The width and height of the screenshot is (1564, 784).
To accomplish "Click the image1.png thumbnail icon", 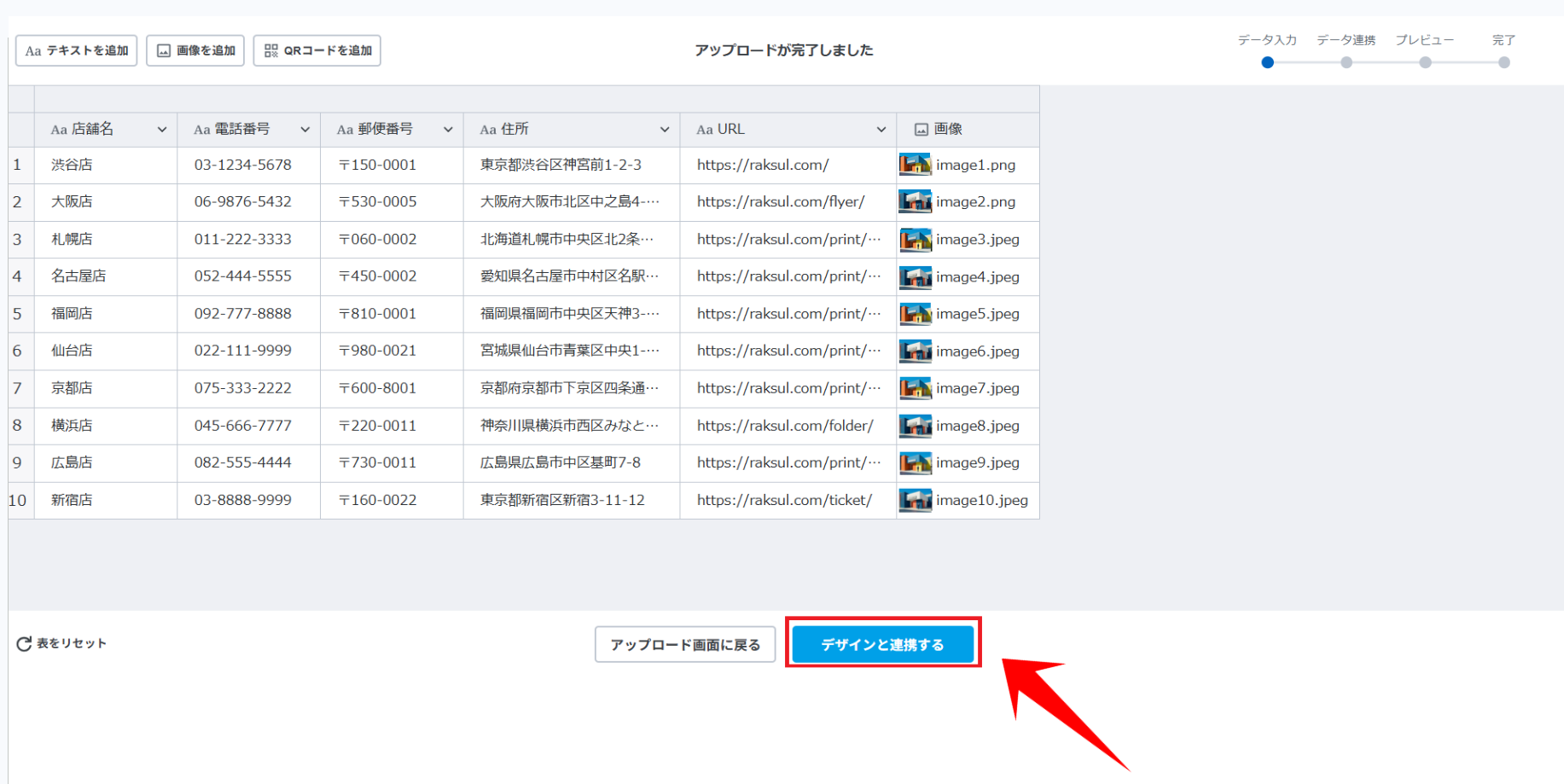I will point(915,165).
